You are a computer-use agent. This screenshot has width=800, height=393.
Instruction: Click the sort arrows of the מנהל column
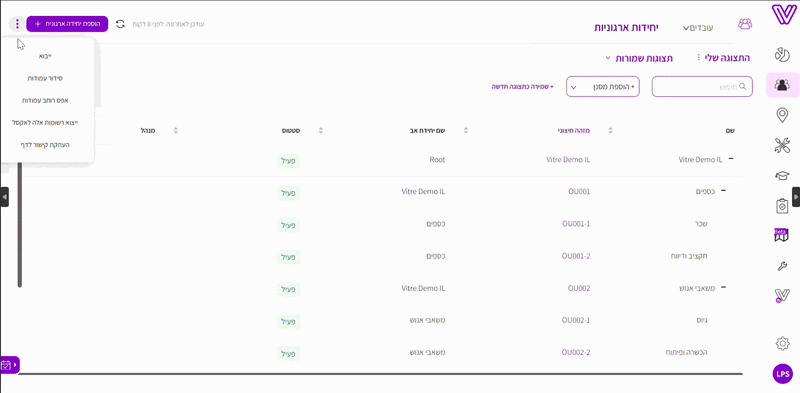[176, 131]
